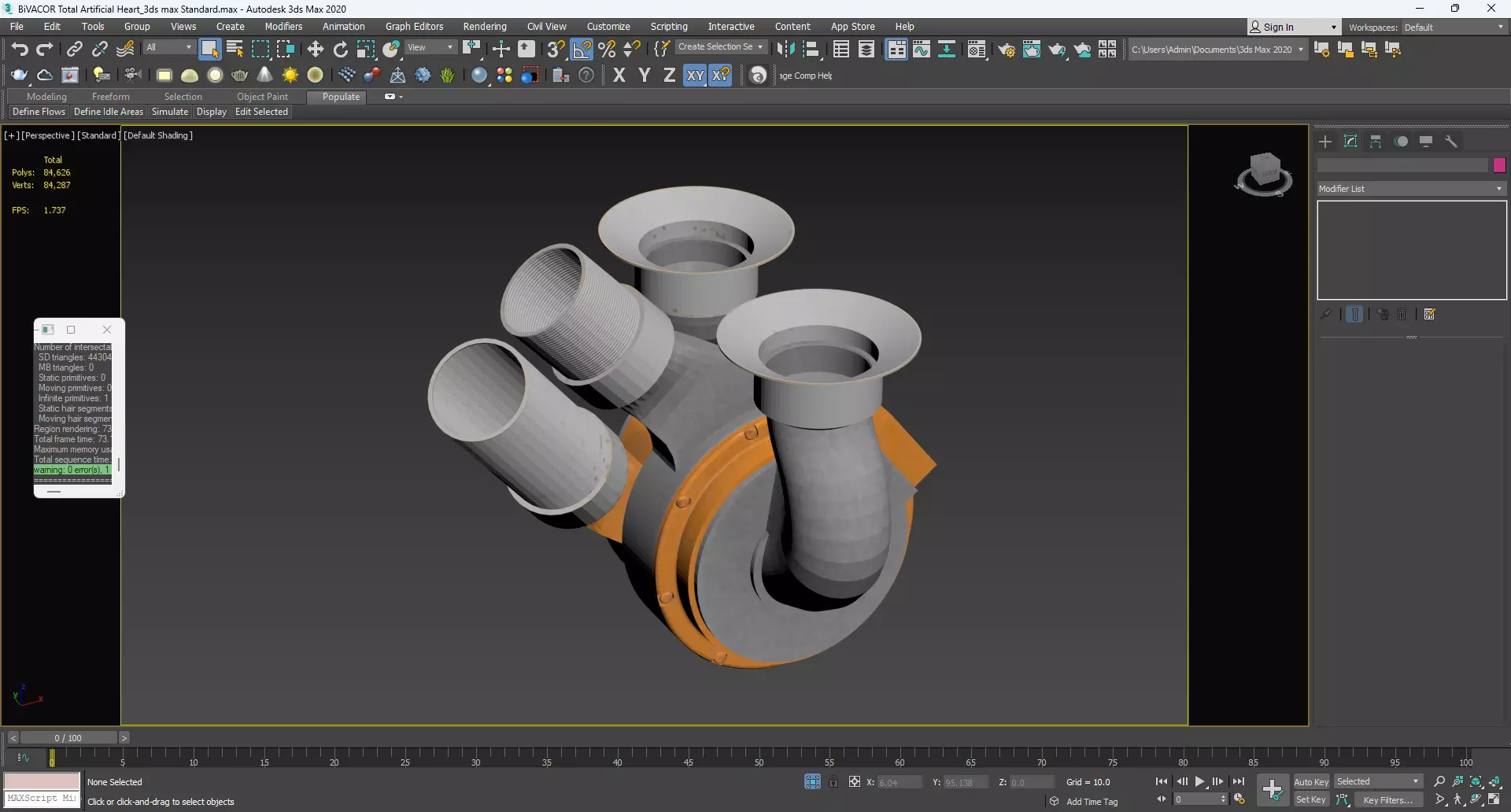Open Select by Name list icon

click(235, 49)
